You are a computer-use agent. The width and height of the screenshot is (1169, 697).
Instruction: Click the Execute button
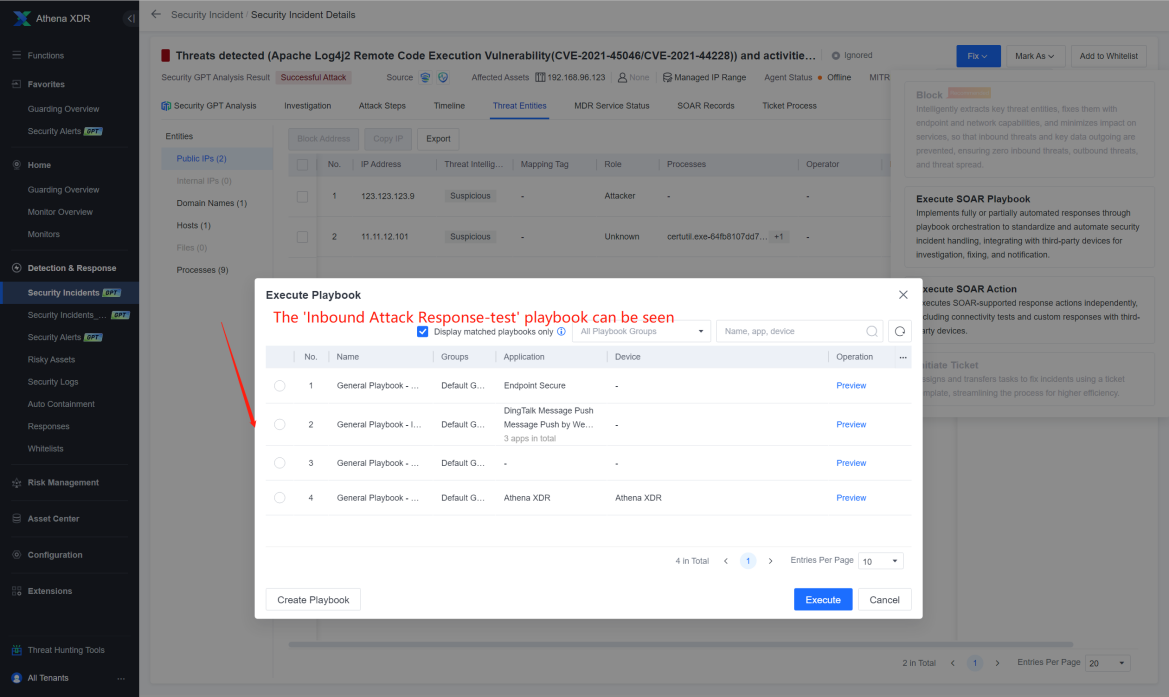(x=822, y=599)
